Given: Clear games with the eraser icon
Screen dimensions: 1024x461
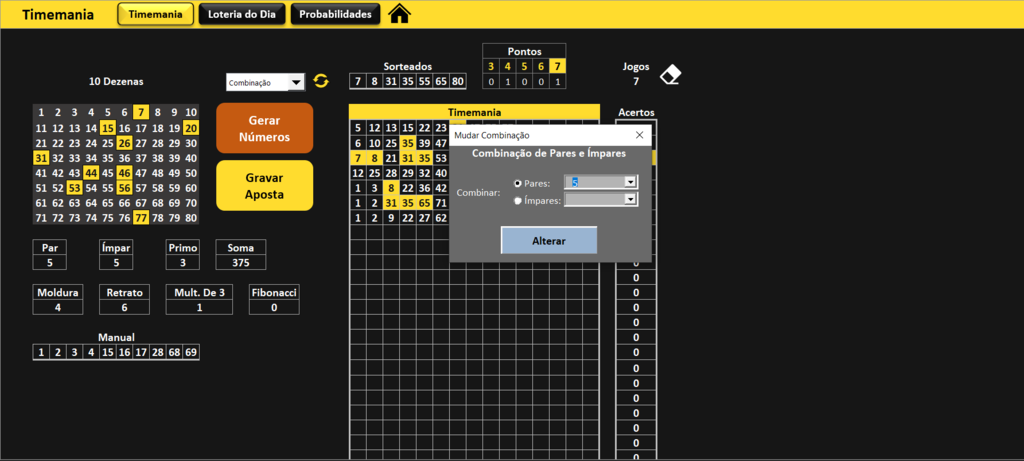Looking at the screenshot, I should [x=670, y=75].
